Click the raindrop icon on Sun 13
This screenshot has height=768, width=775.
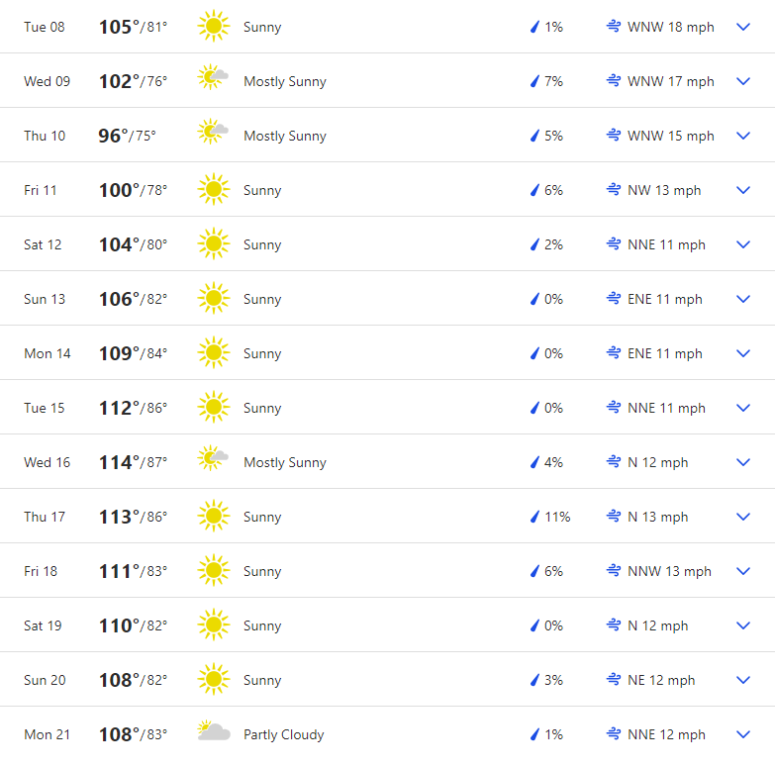[535, 299]
